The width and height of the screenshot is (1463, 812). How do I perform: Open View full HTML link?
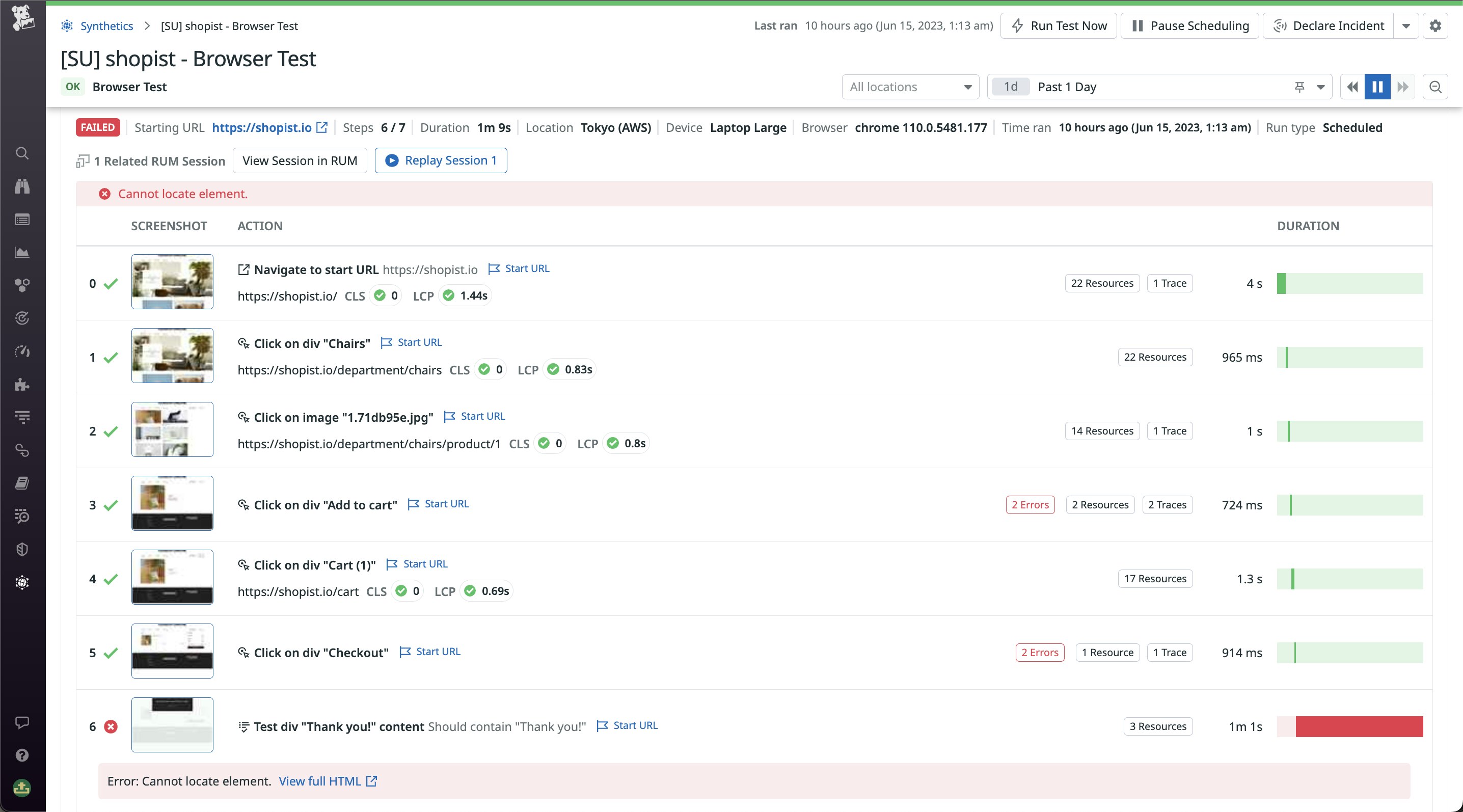click(327, 781)
